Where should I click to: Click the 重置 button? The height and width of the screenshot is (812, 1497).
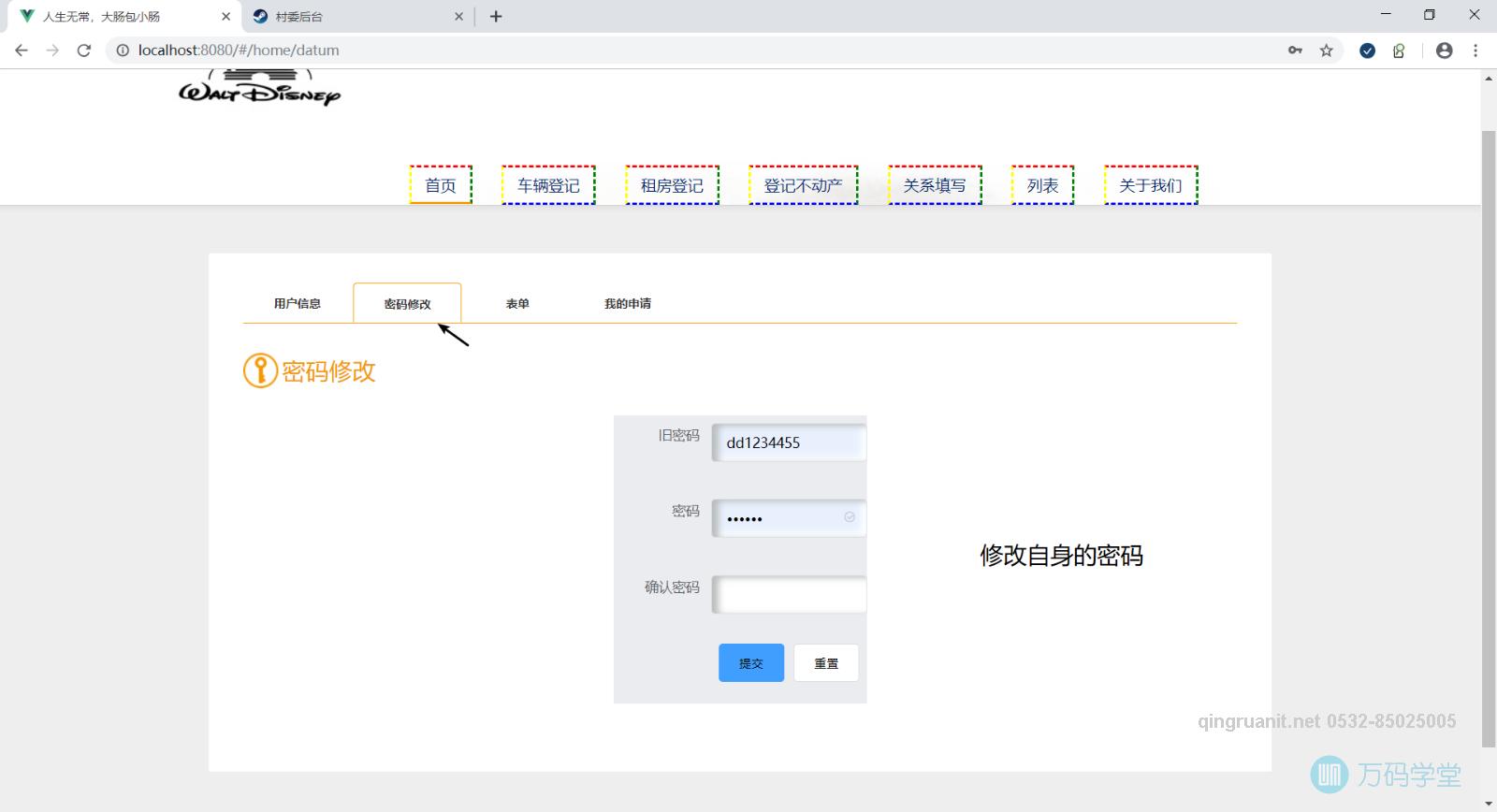(826, 662)
